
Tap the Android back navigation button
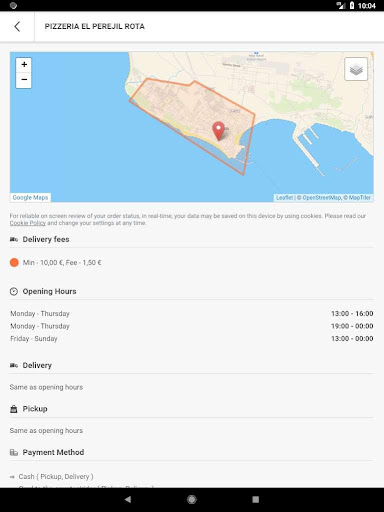pyautogui.click(x=128, y=499)
